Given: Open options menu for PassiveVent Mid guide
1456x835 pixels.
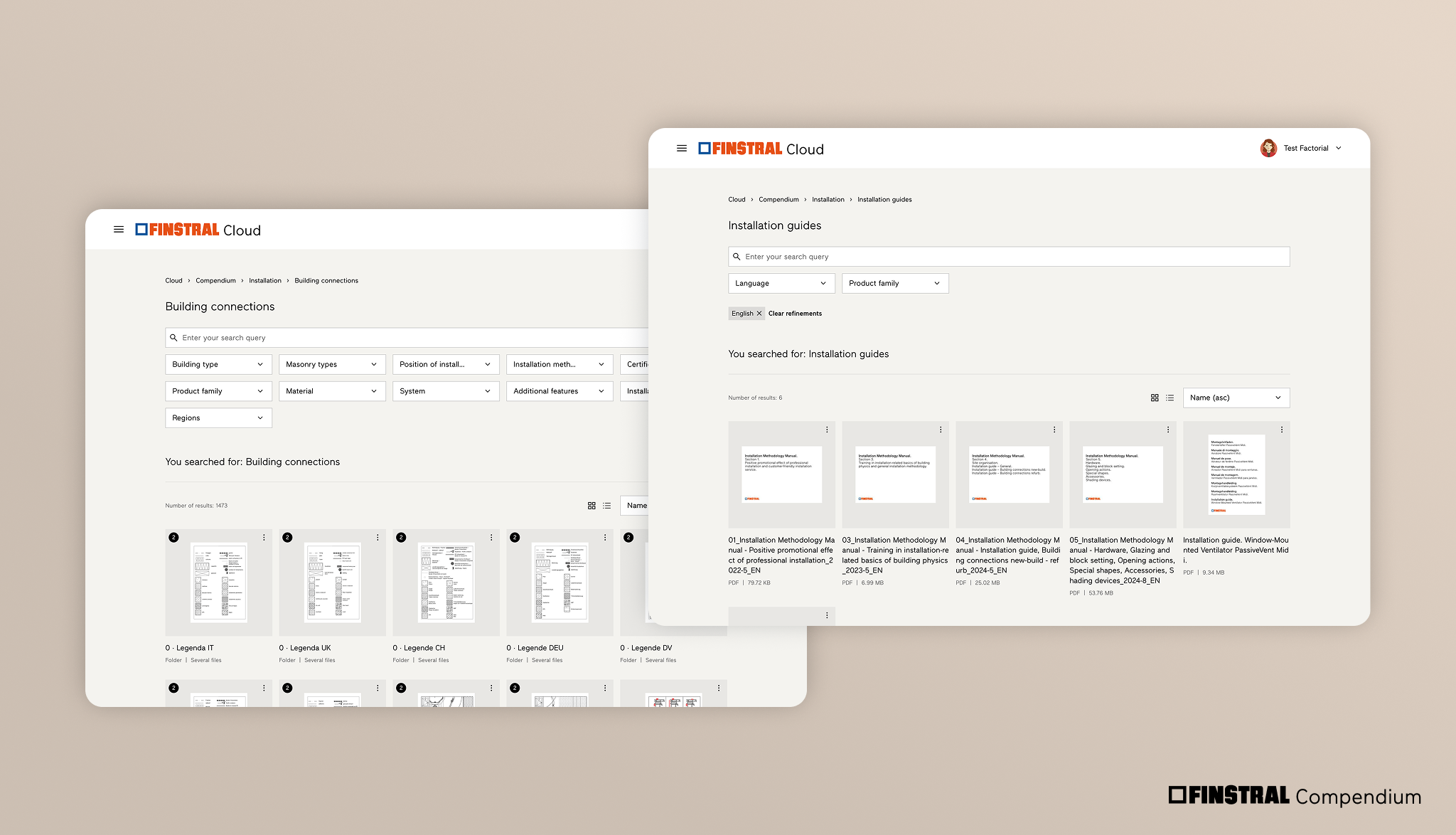Looking at the screenshot, I should [1282, 430].
